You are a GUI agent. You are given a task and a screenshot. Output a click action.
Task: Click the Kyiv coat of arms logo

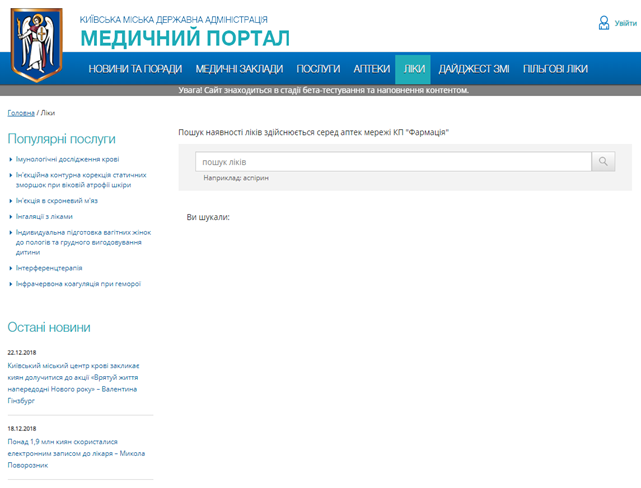coord(36,44)
